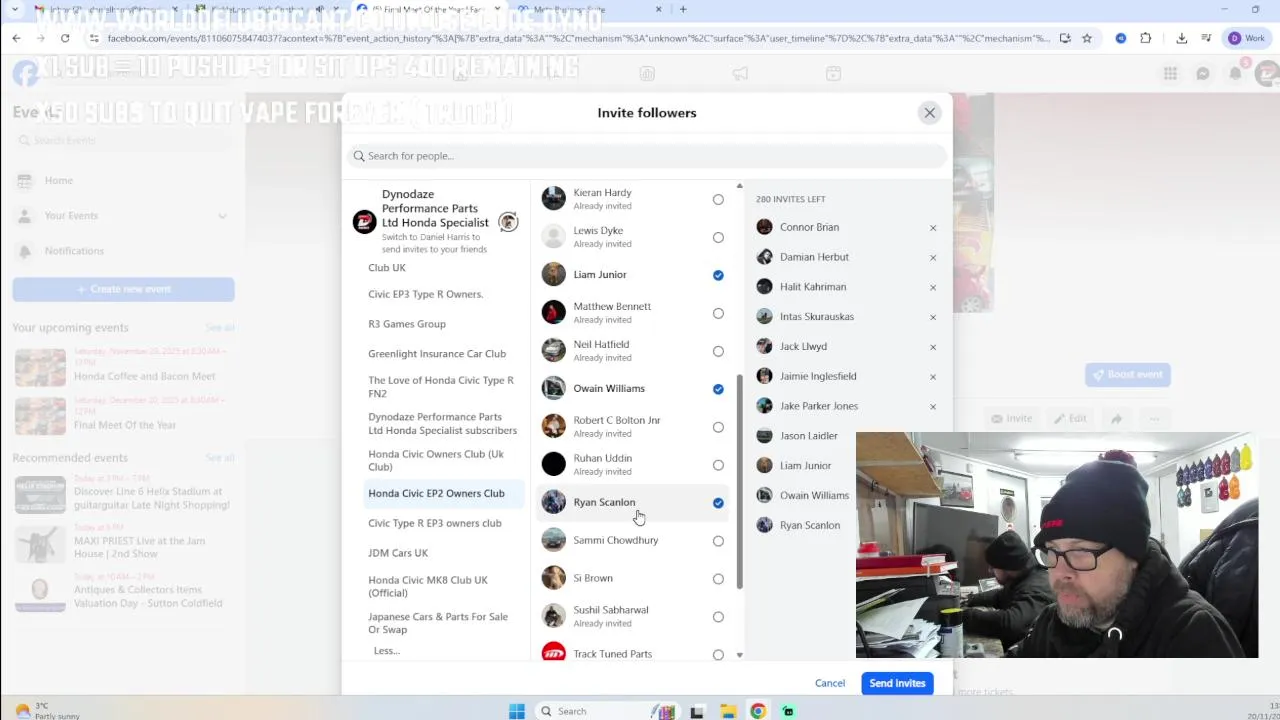Uncheck Owain Williams
The height and width of the screenshot is (720, 1280).
718,389
